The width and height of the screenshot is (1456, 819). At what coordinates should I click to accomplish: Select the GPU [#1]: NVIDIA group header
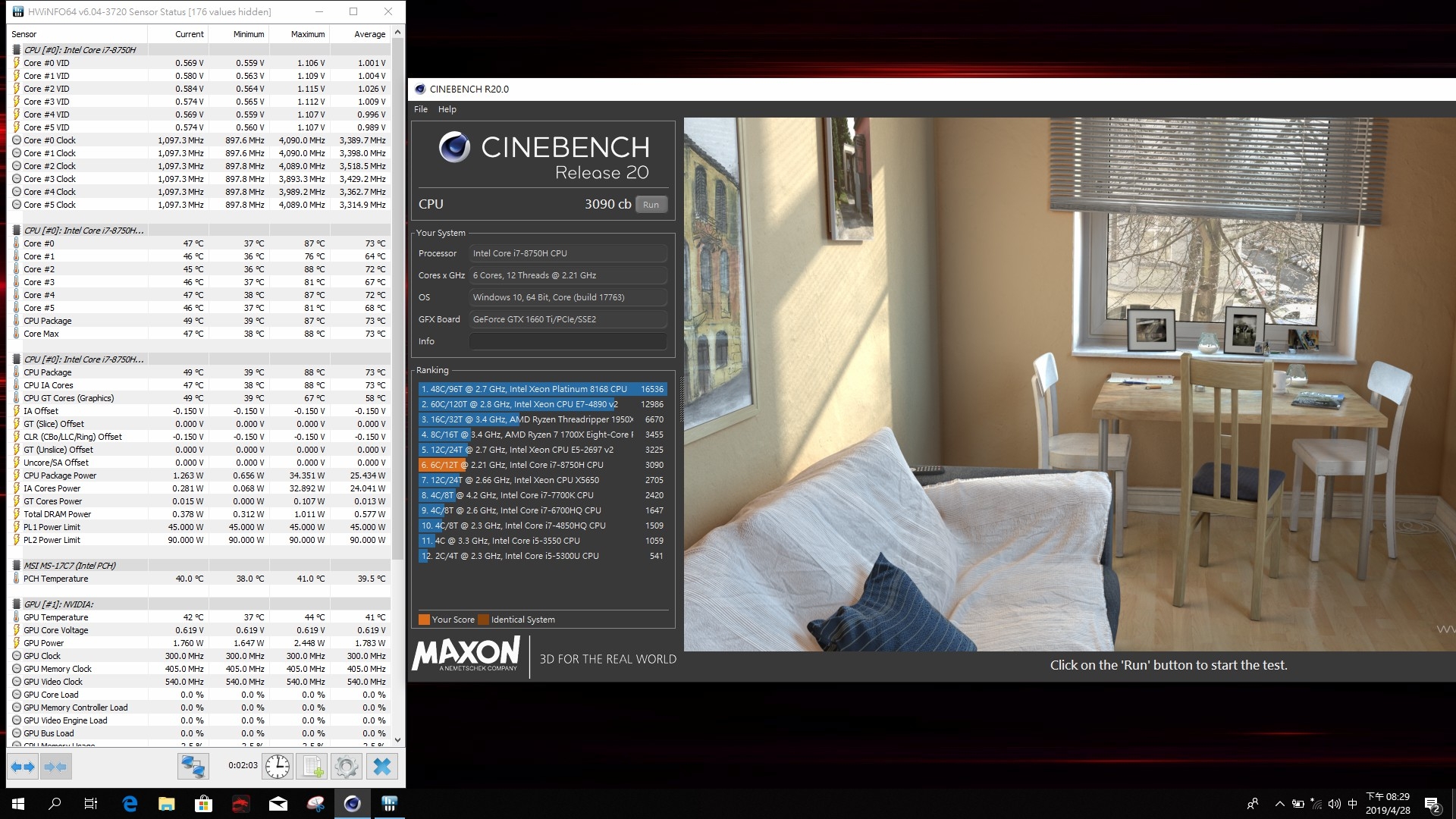pyautogui.click(x=199, y=604)
